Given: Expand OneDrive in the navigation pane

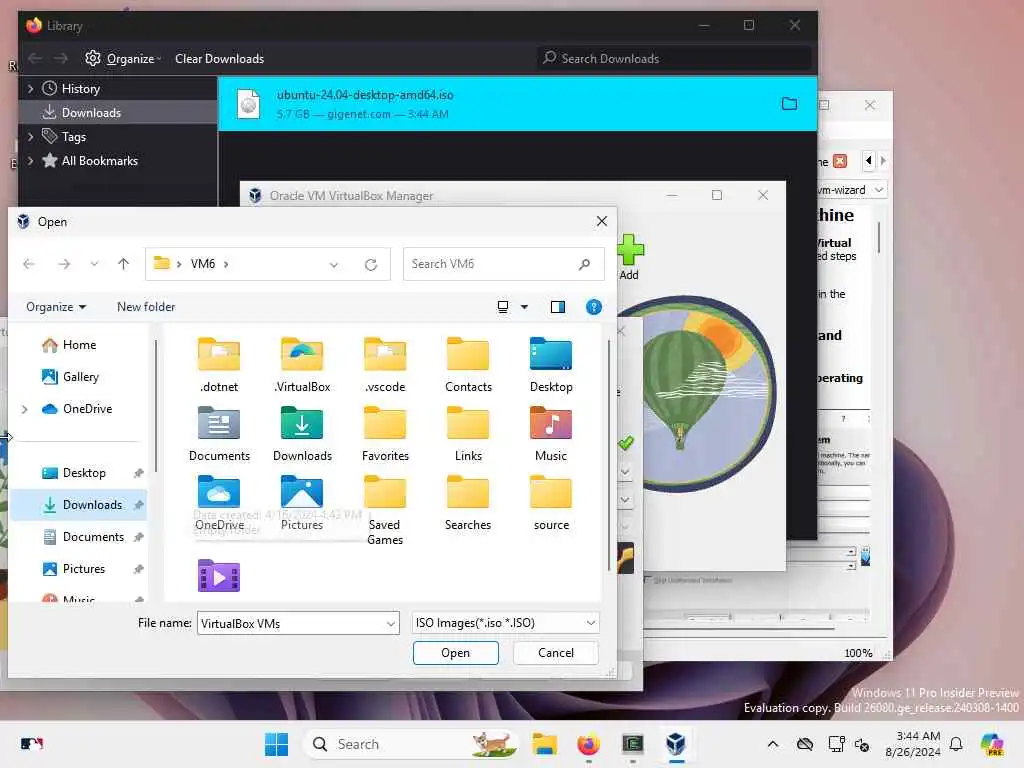Looking at the screenshot, I should 24,409.
